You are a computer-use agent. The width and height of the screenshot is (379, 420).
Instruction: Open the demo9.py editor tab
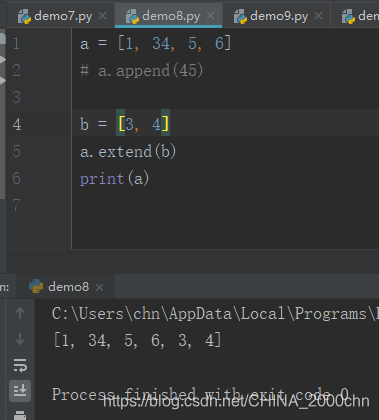pos(277,16)
